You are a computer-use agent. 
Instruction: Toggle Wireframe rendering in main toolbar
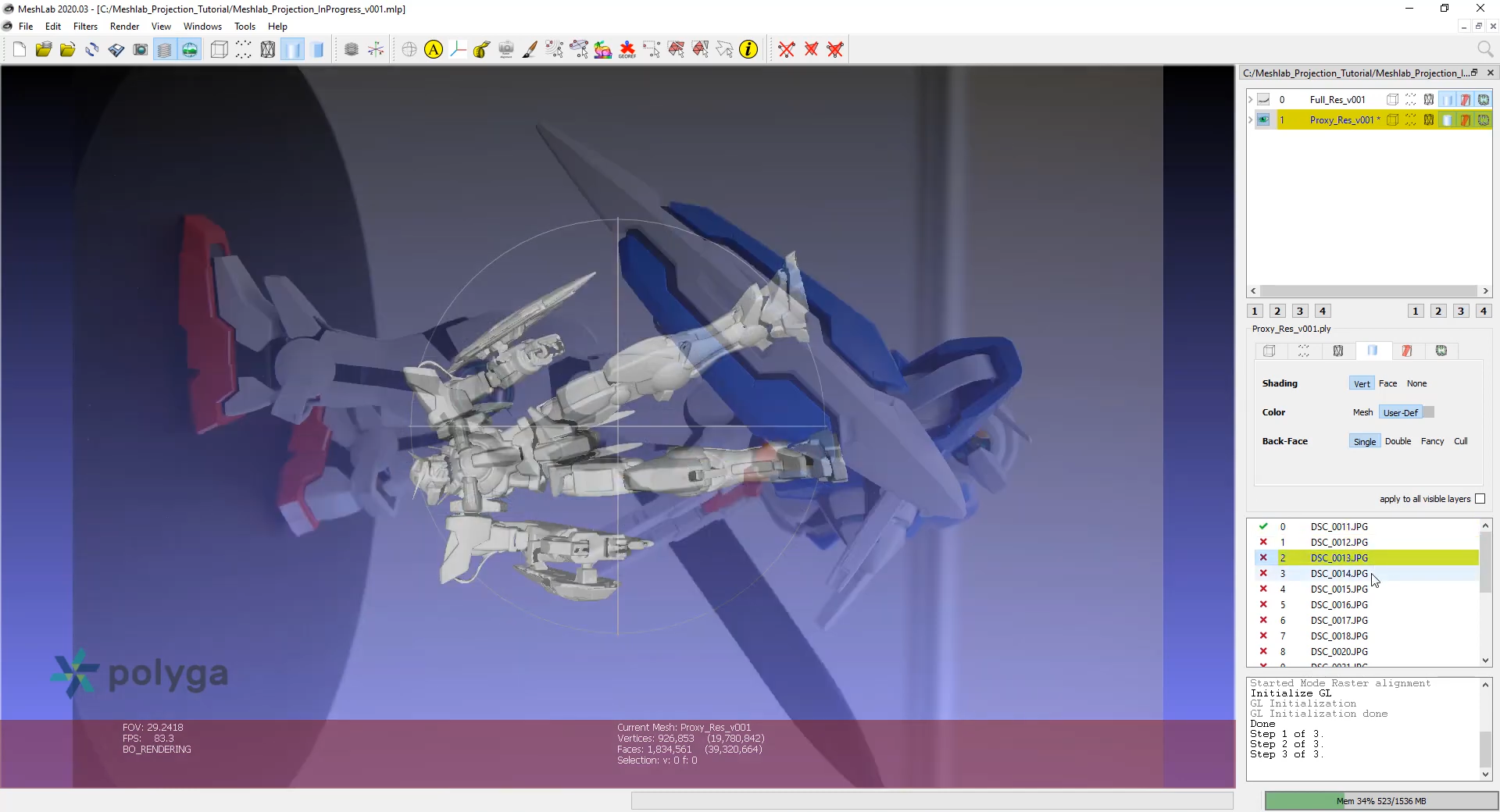coord(268,50)
